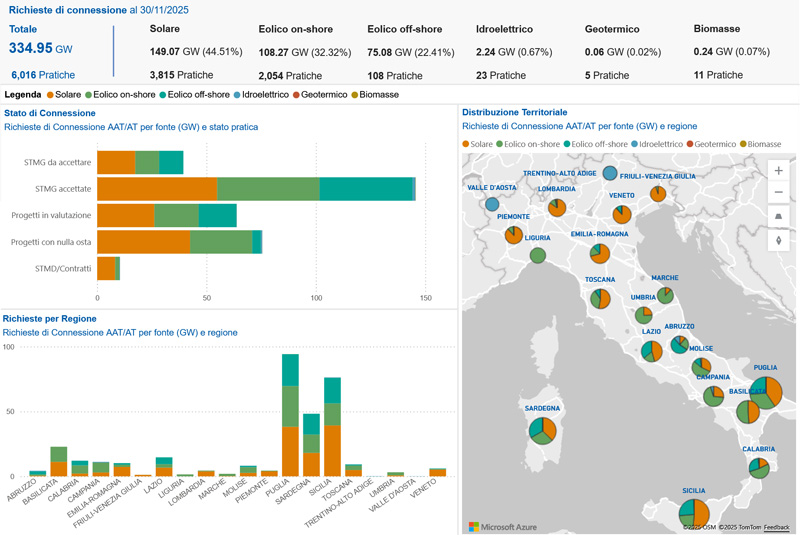Toggle Idroelettrico in the map panel legend

[662, 144]
